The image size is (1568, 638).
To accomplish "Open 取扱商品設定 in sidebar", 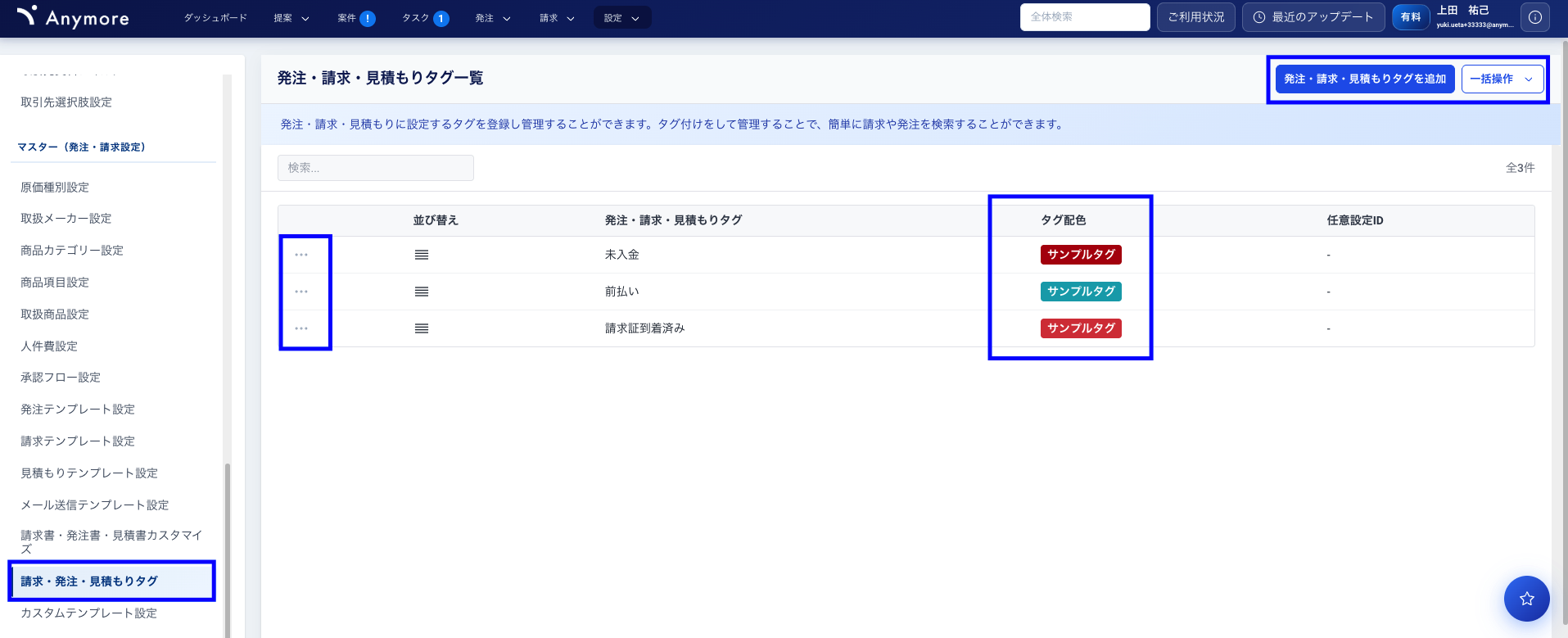I will 55,314.
